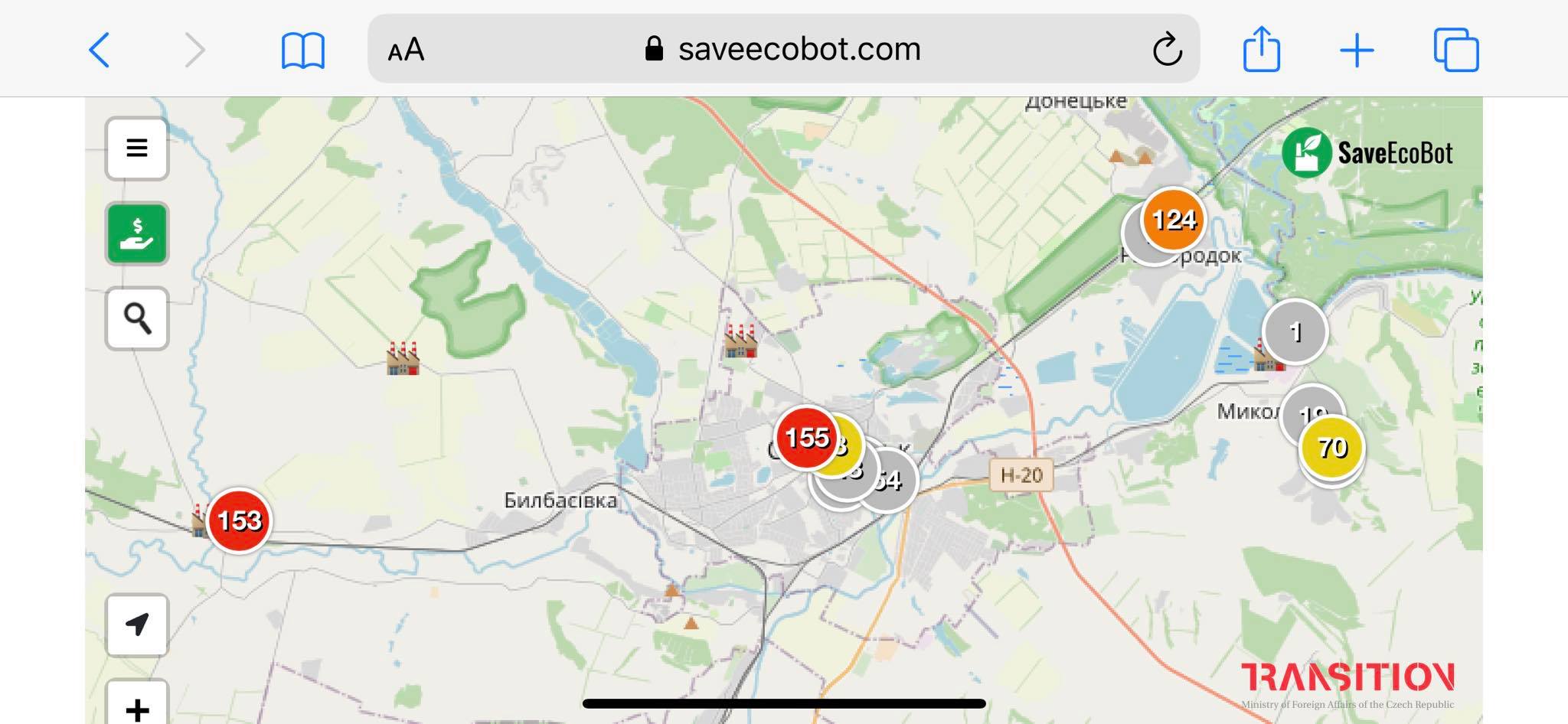
Task: Click the factory icon north of the city
Action: click(x=740, y=341)
